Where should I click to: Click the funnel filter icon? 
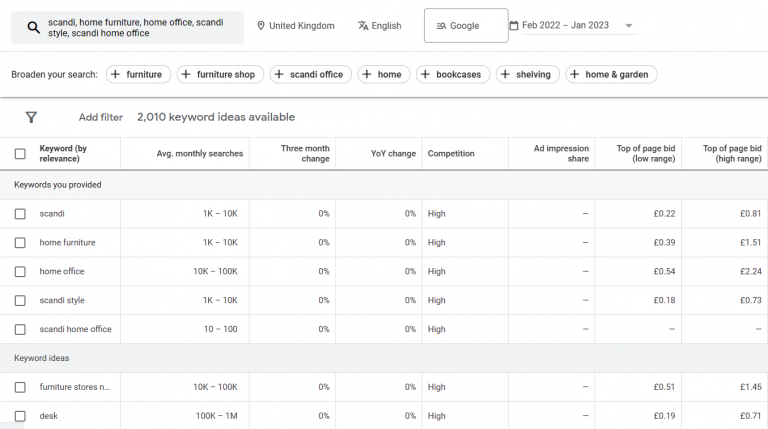[x=31, y=117]
